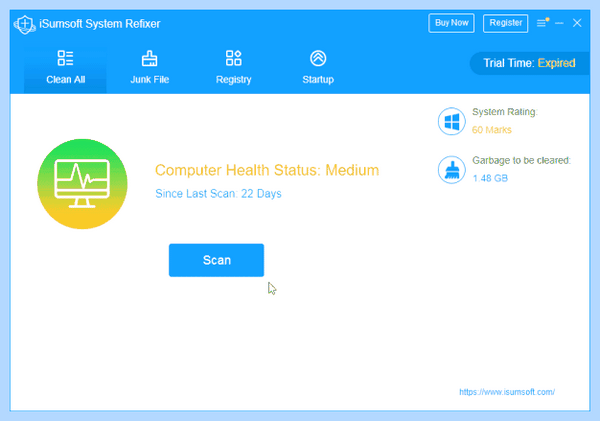Image resolution: width=600 pixels, height=421 pixels.
Task: Click the iSumsoft shield logo icon
Action: tap(24, 24)
